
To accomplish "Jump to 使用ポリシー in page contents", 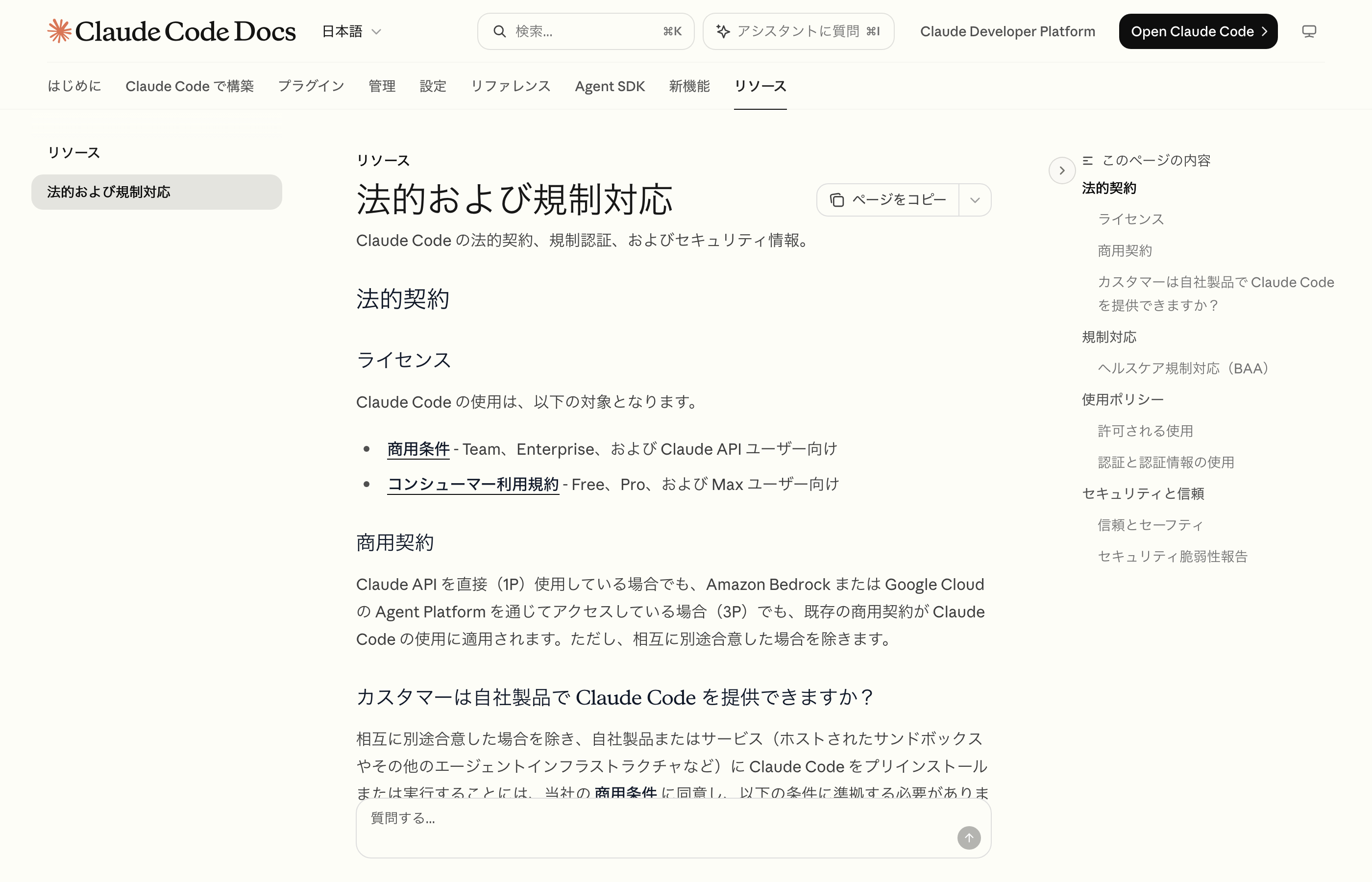I will 1123,399.
